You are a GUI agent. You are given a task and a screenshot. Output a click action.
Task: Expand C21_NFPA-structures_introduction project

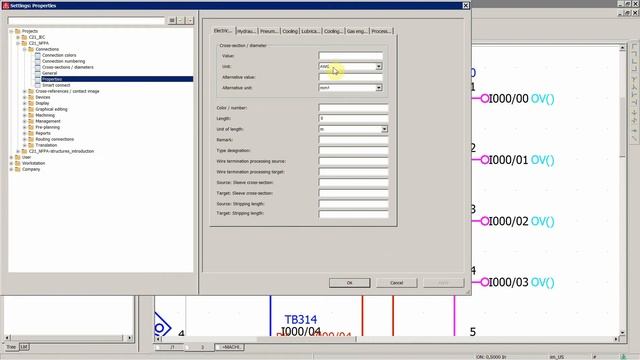pos(18,151)
